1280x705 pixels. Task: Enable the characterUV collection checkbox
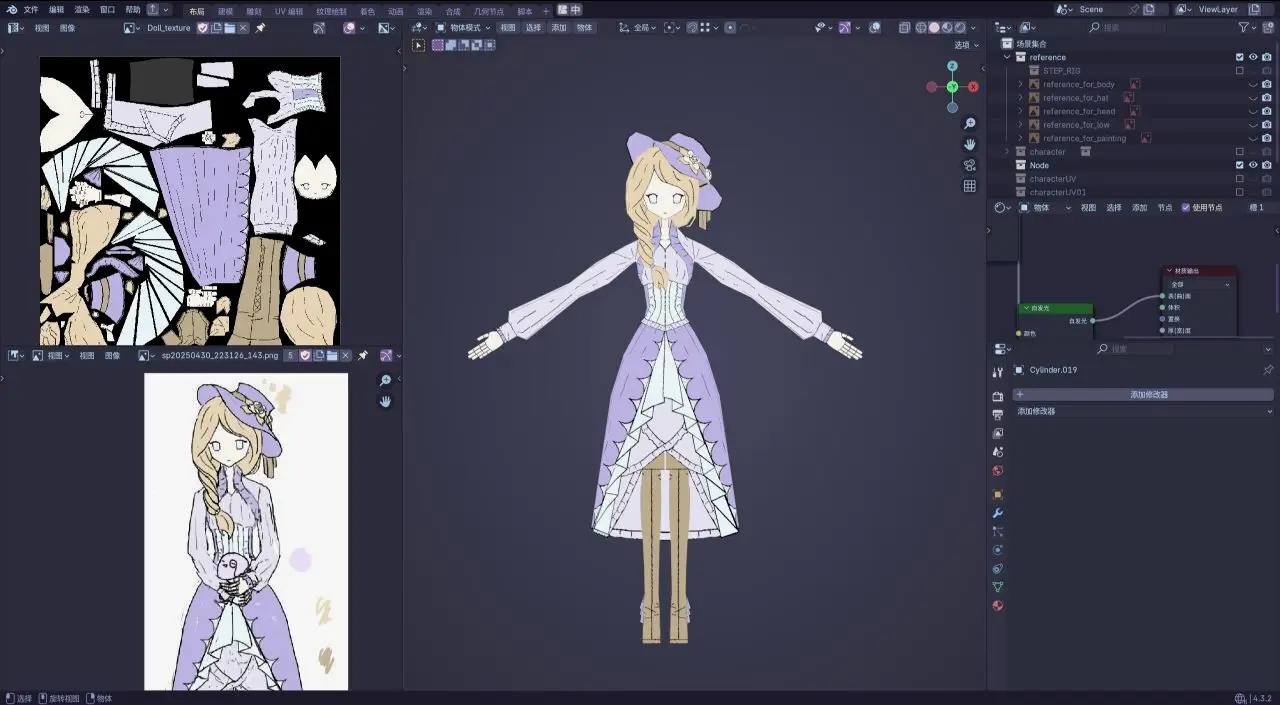pos(1240,179)
